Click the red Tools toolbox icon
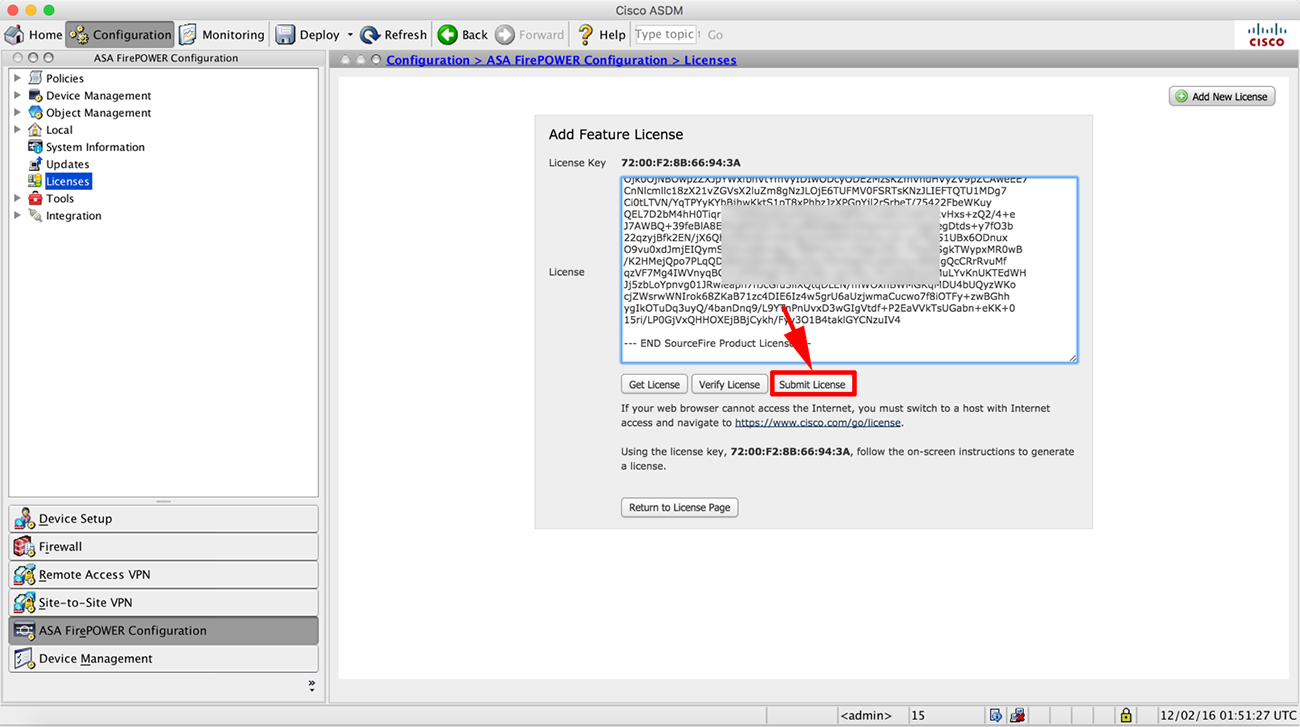Viewport: 1300px width, 727px height. point(35,198)
